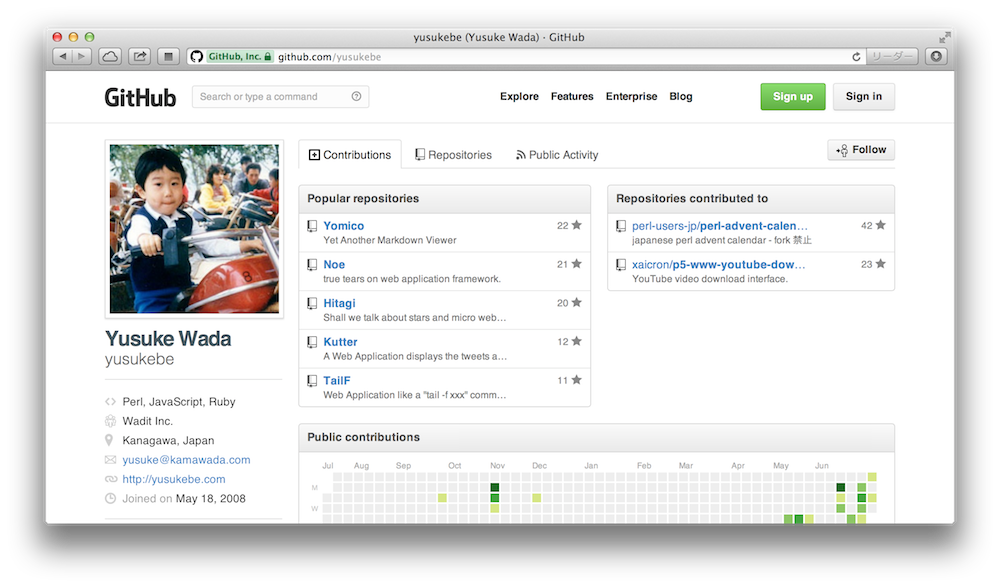Click the 'YouTube video download interface.' description

coord(710,279)
